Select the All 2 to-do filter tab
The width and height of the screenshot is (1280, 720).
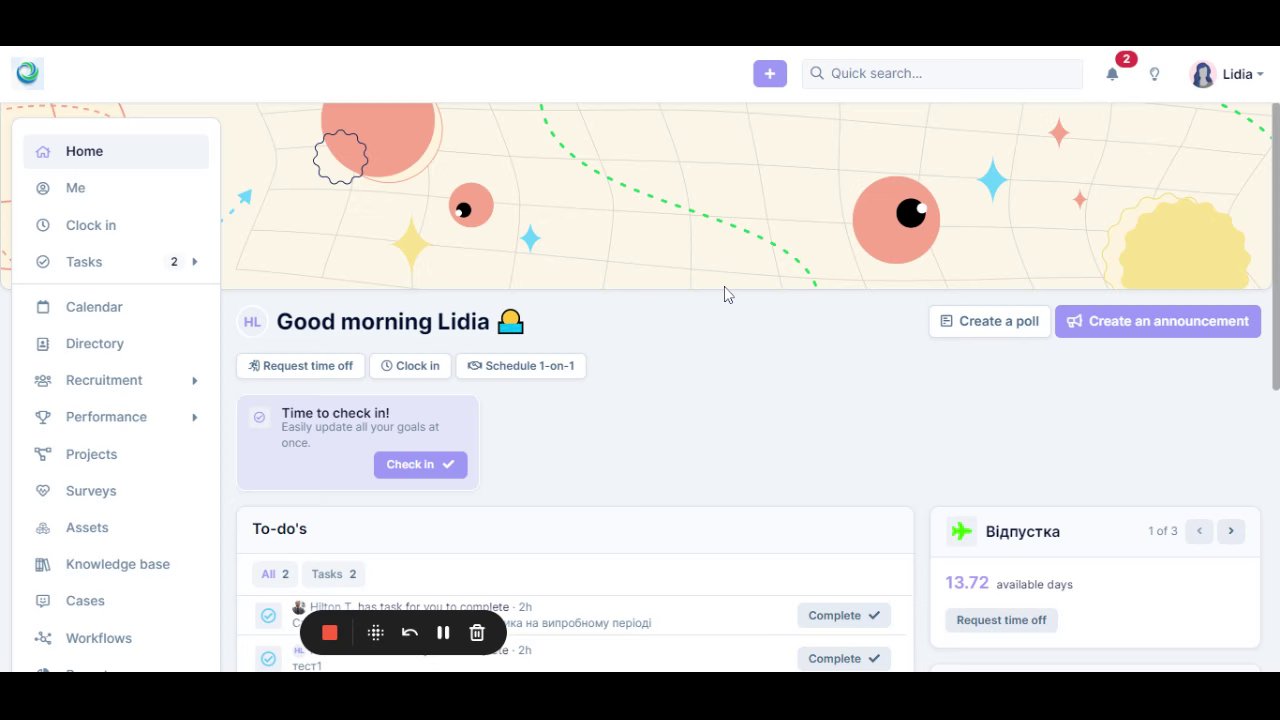click(275, 574)
